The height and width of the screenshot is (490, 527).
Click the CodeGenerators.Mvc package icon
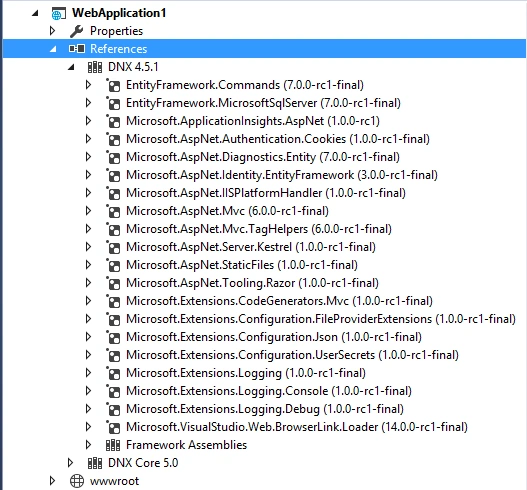pyautogui.click(x=113, y=301)
